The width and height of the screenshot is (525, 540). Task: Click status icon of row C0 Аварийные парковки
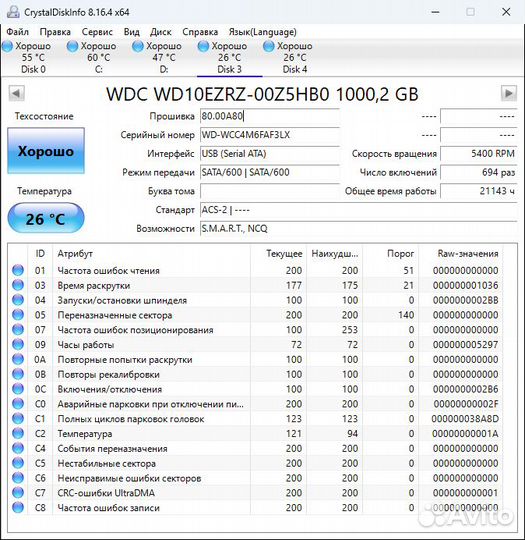pyautogui.click(x=18, y=404)
